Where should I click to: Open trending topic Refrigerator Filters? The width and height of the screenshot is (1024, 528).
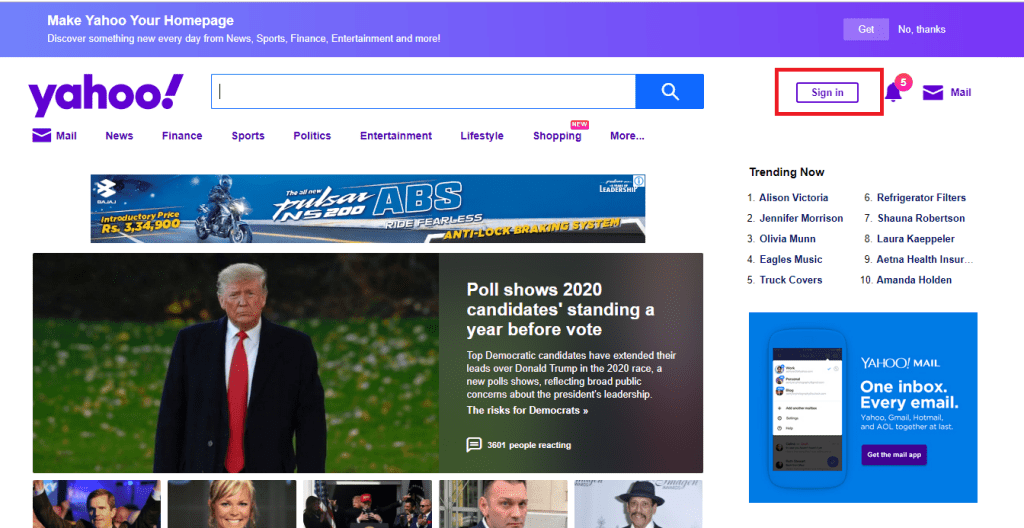[921, 198]
